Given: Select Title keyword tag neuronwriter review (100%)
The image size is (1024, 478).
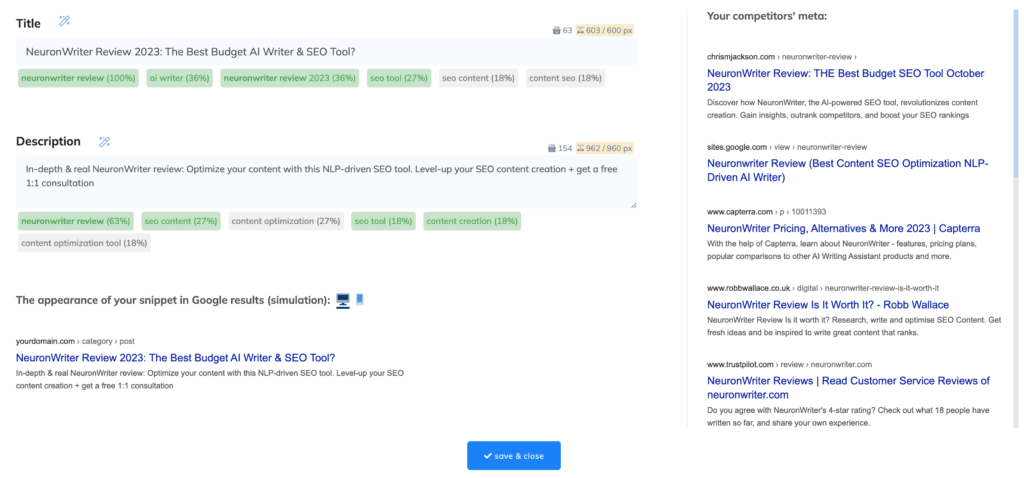Looking at the screenshot, I should [x=78, y=78].
